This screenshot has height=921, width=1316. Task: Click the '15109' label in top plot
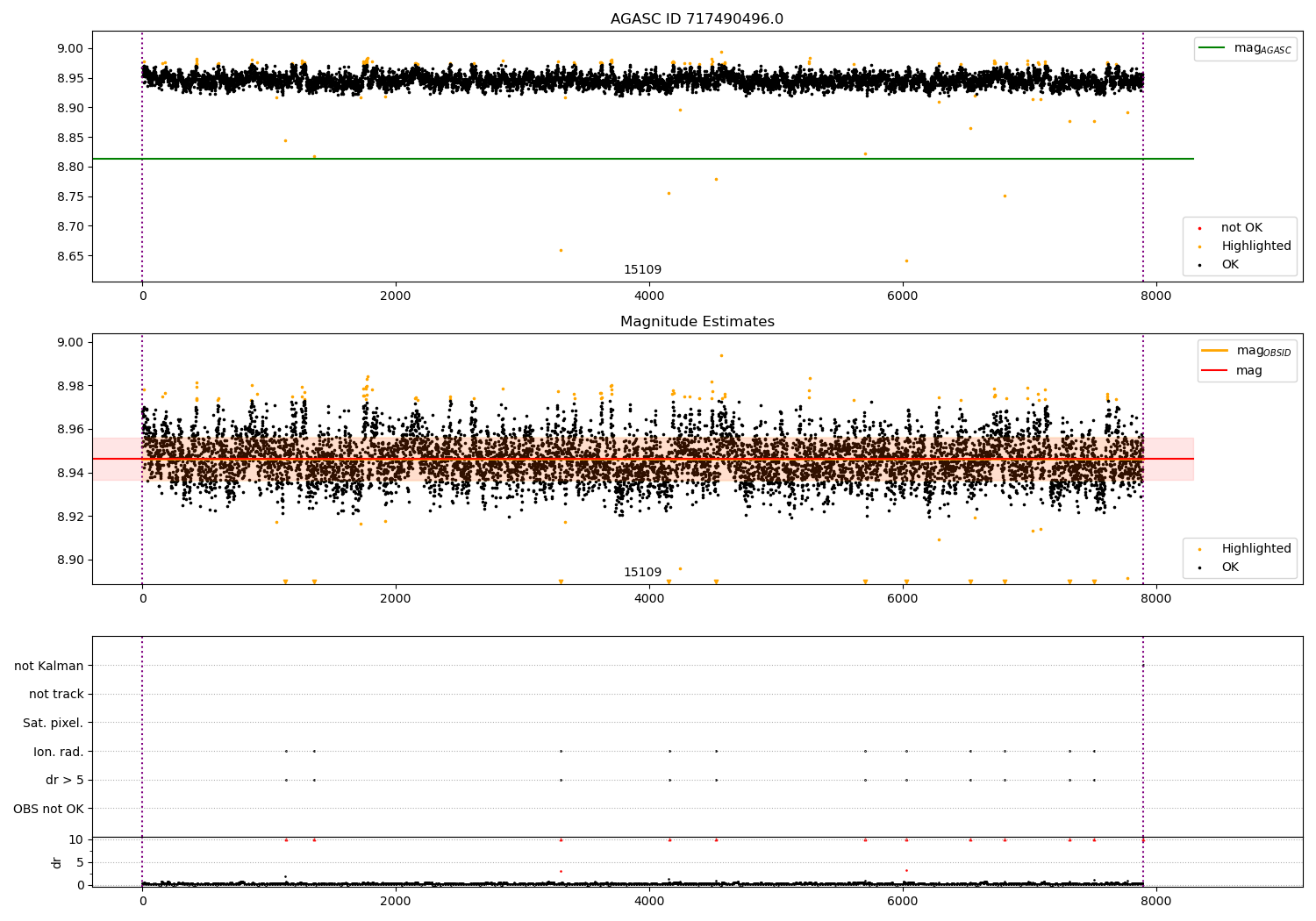pos(642,270)
